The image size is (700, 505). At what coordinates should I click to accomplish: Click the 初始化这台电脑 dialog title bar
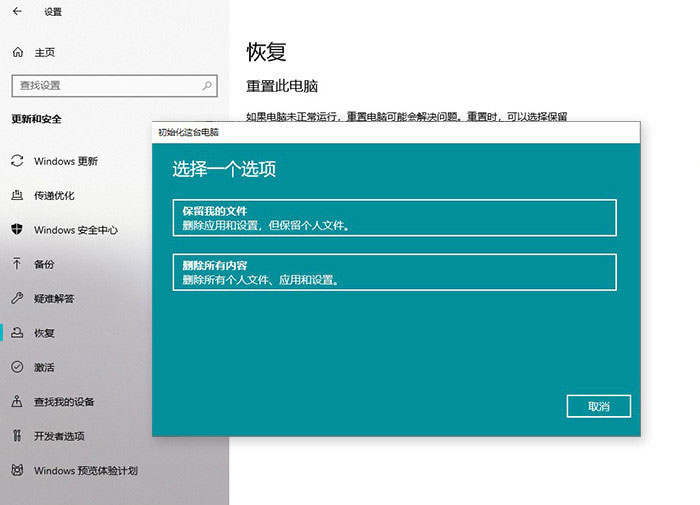coord(394,132)
